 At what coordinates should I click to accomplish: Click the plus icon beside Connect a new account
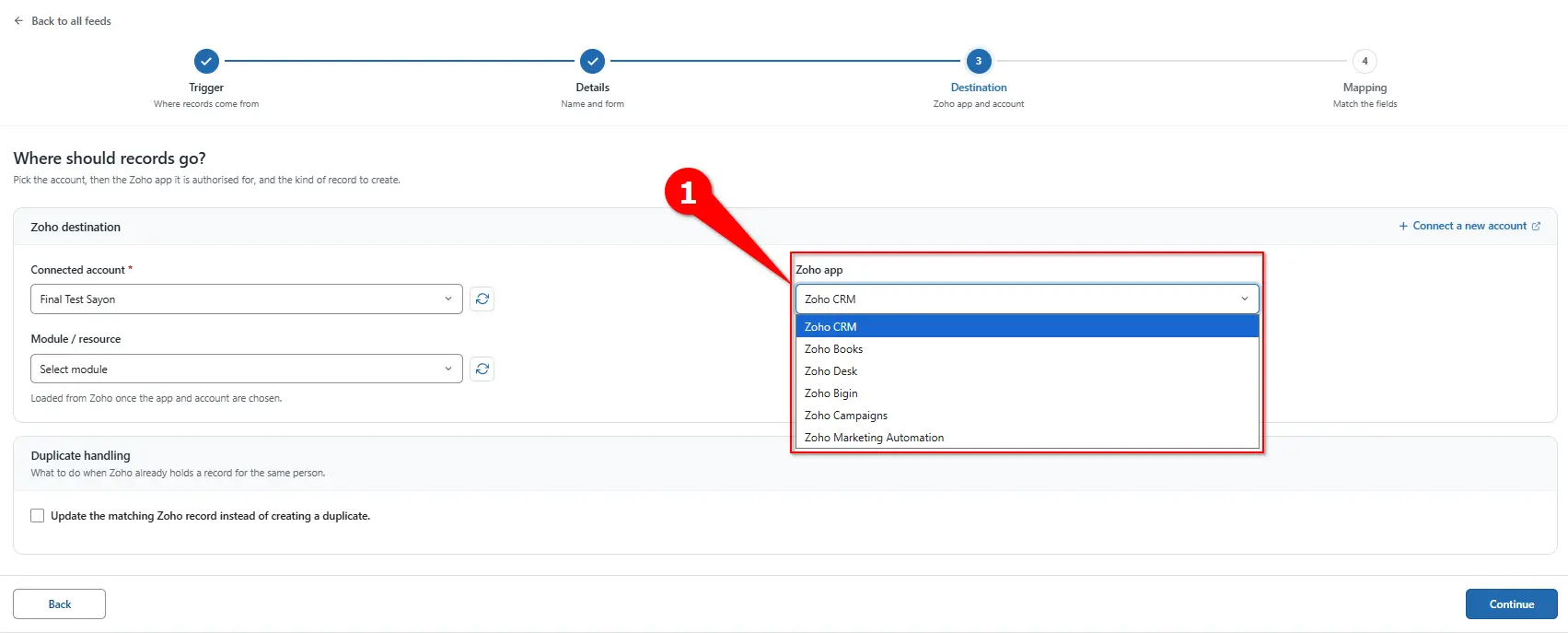pyautogui.click(x=1403, y=226)
